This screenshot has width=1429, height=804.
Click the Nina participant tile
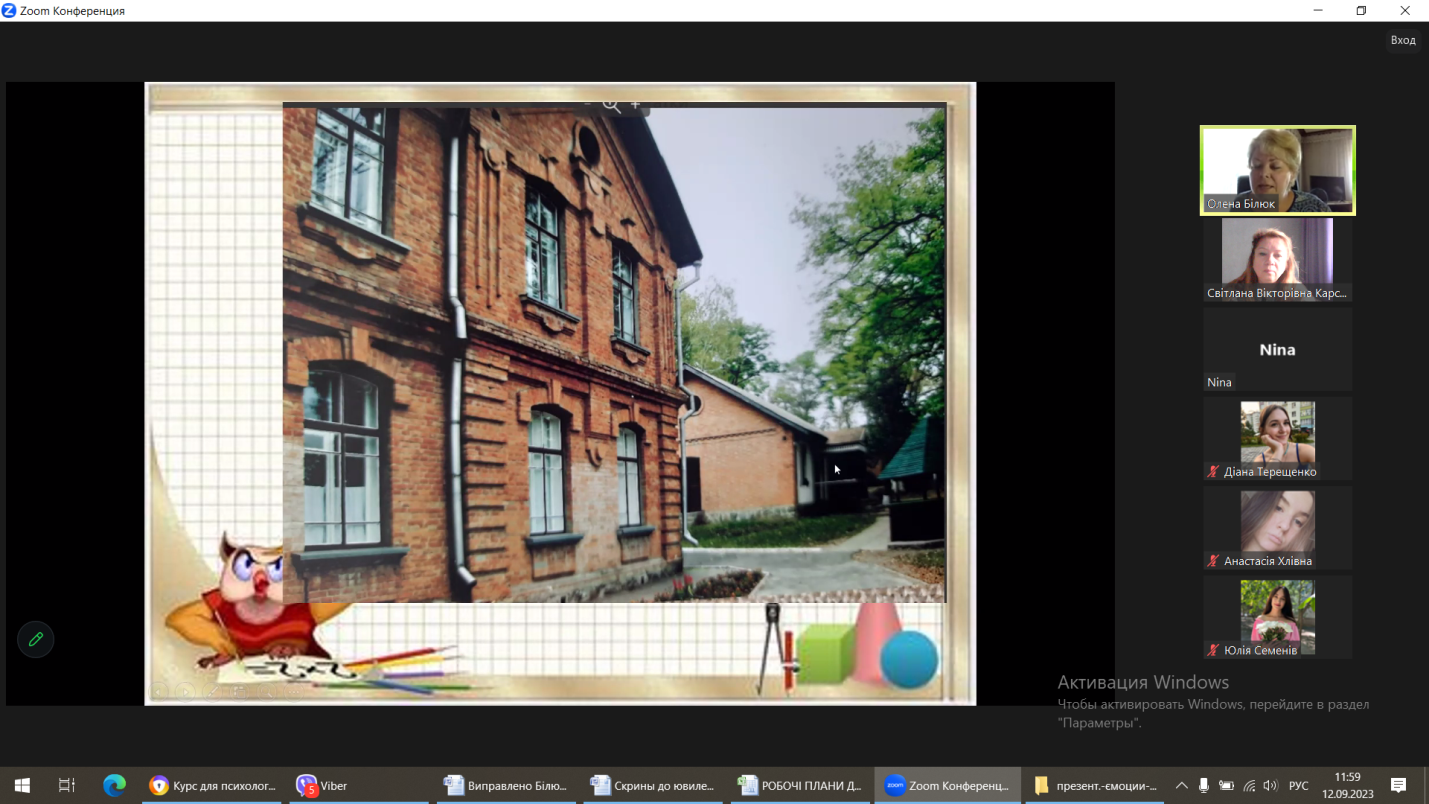(1277, 350)
